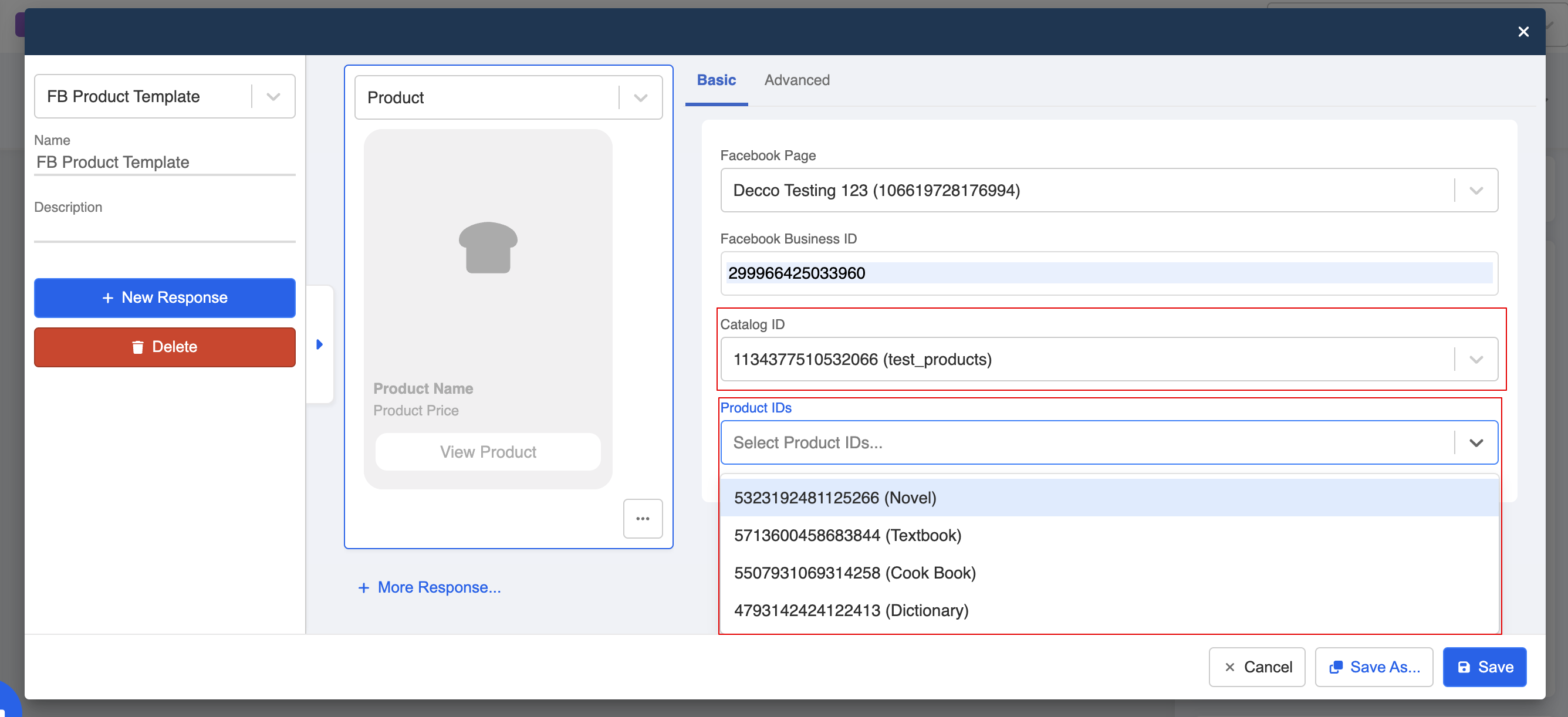Click the New Response button
Viewport: 1568px width, 717px height.
[164, 297]
